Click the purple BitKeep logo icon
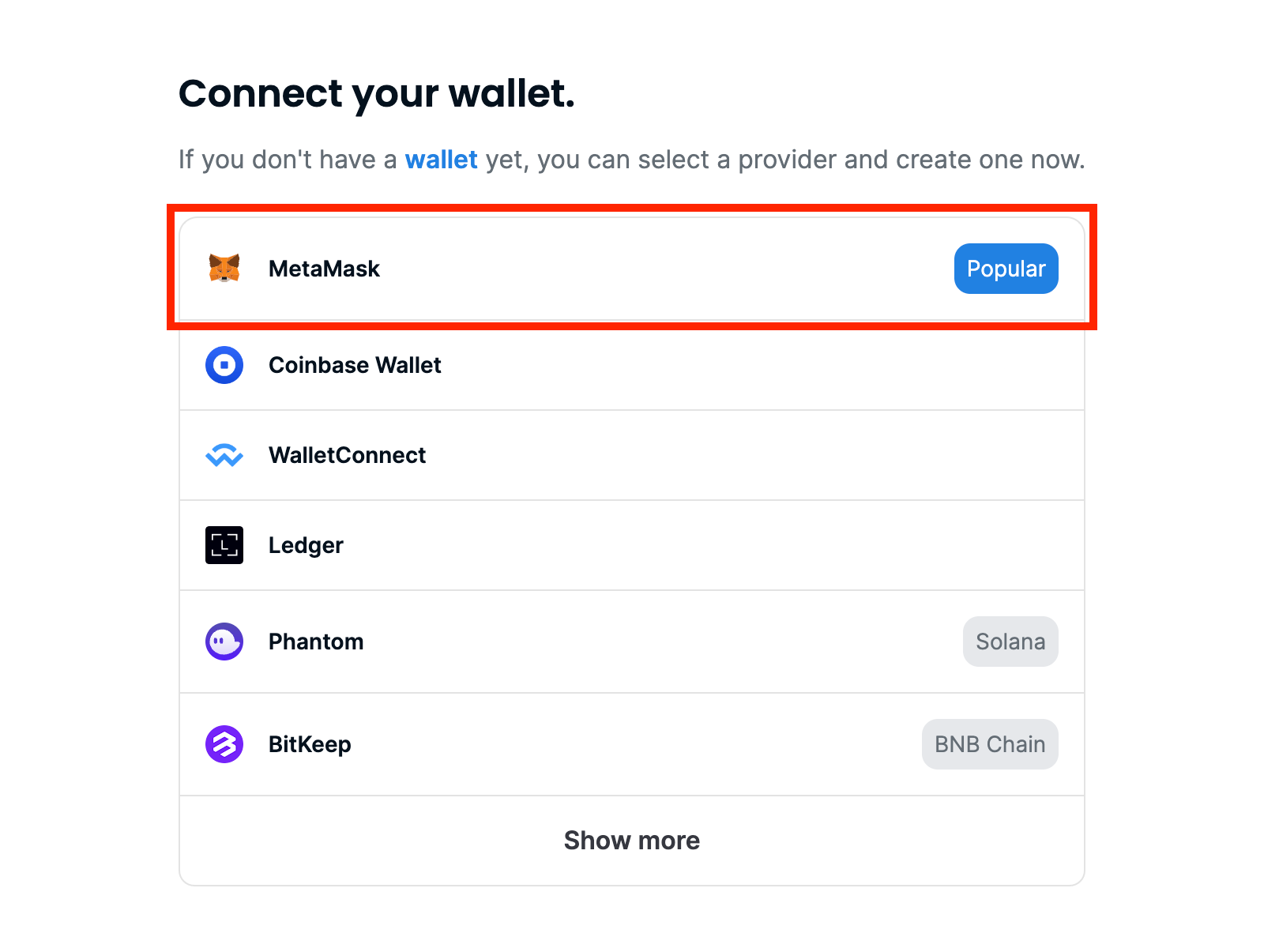Screen dimensions: 1279x952 [x=224, y=744]
